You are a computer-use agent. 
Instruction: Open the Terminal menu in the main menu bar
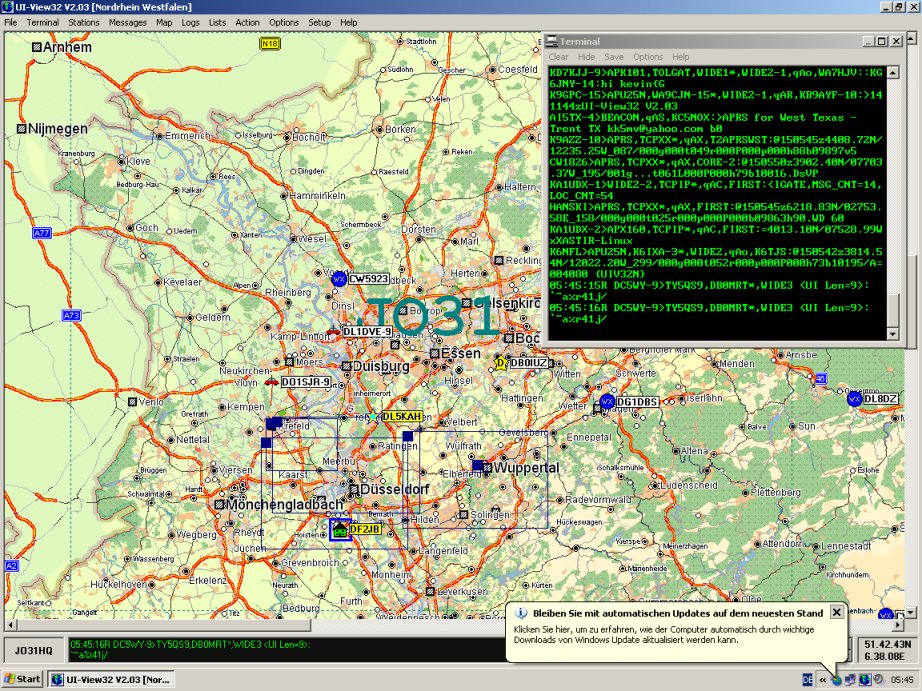(x=43, y=22)
